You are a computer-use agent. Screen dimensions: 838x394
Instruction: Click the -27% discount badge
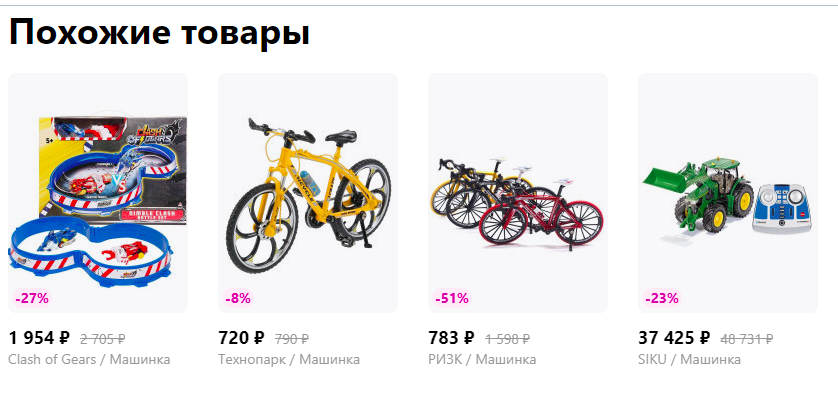32,298
